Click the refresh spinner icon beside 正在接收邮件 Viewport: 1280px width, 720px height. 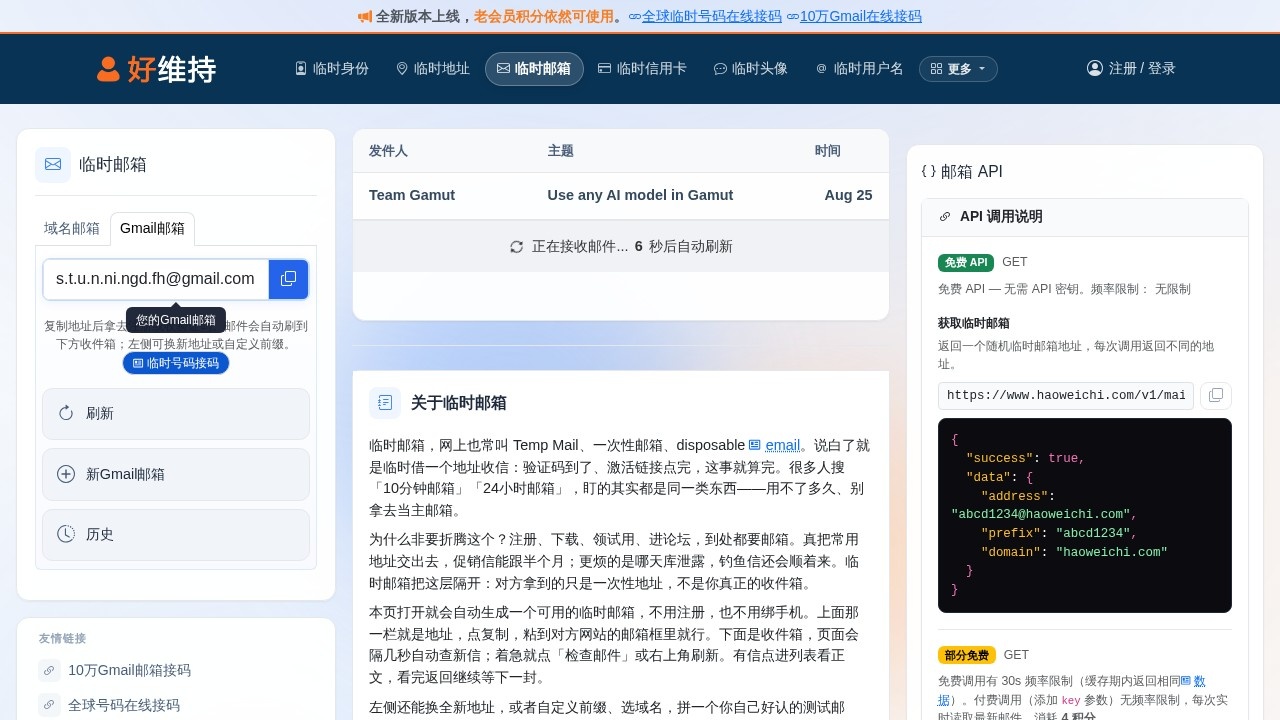click(516, 246)
